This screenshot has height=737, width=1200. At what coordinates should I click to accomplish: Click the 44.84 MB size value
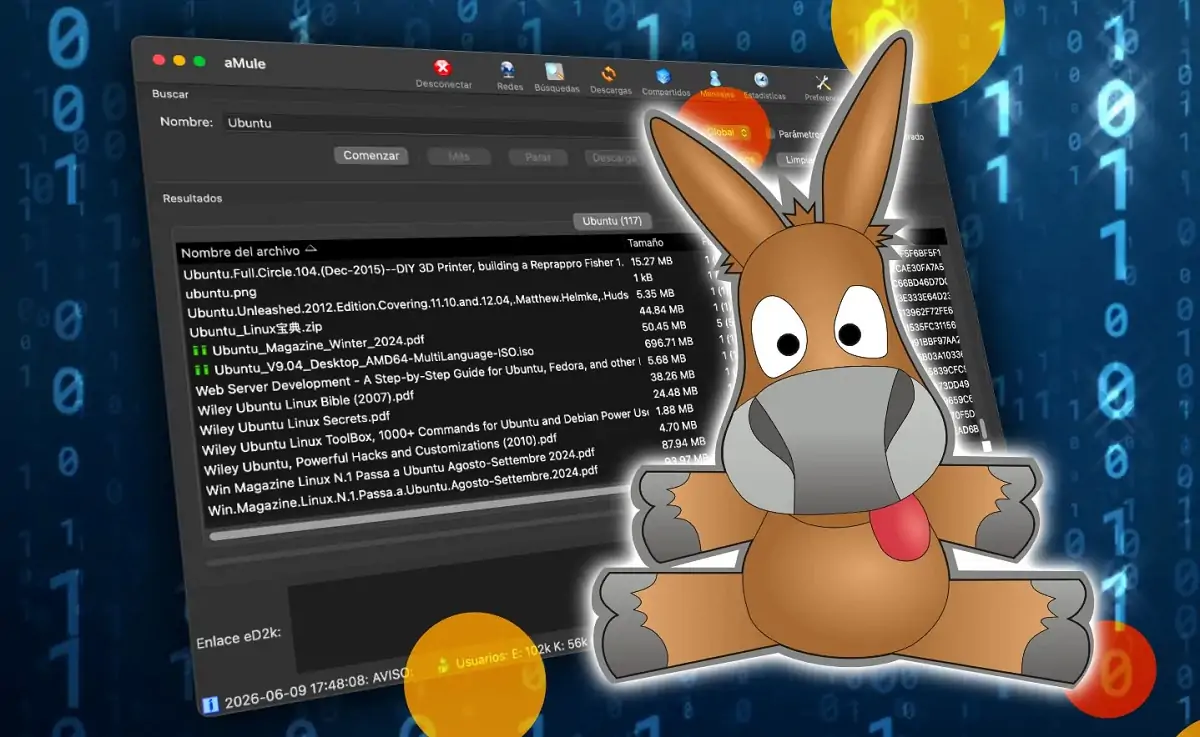coord(660,309)
